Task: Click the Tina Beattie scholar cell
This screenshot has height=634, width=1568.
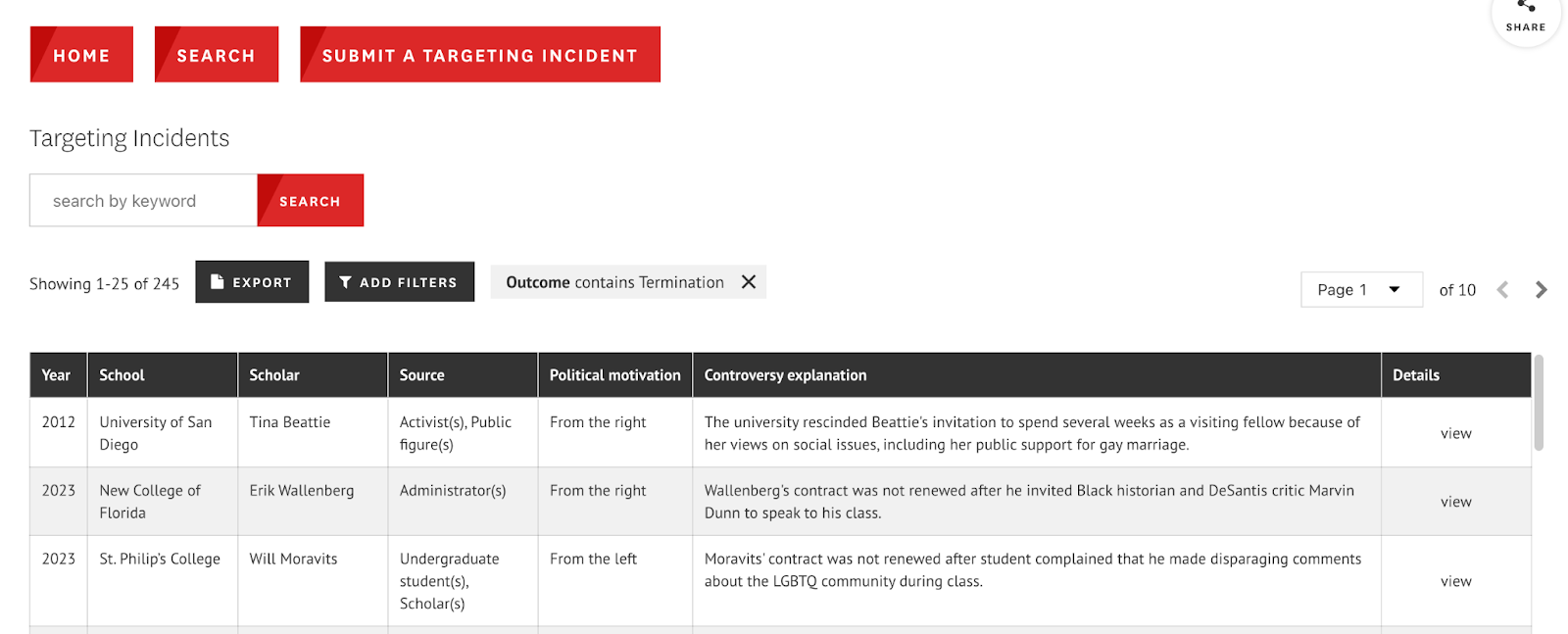Action: pos(313,433)
